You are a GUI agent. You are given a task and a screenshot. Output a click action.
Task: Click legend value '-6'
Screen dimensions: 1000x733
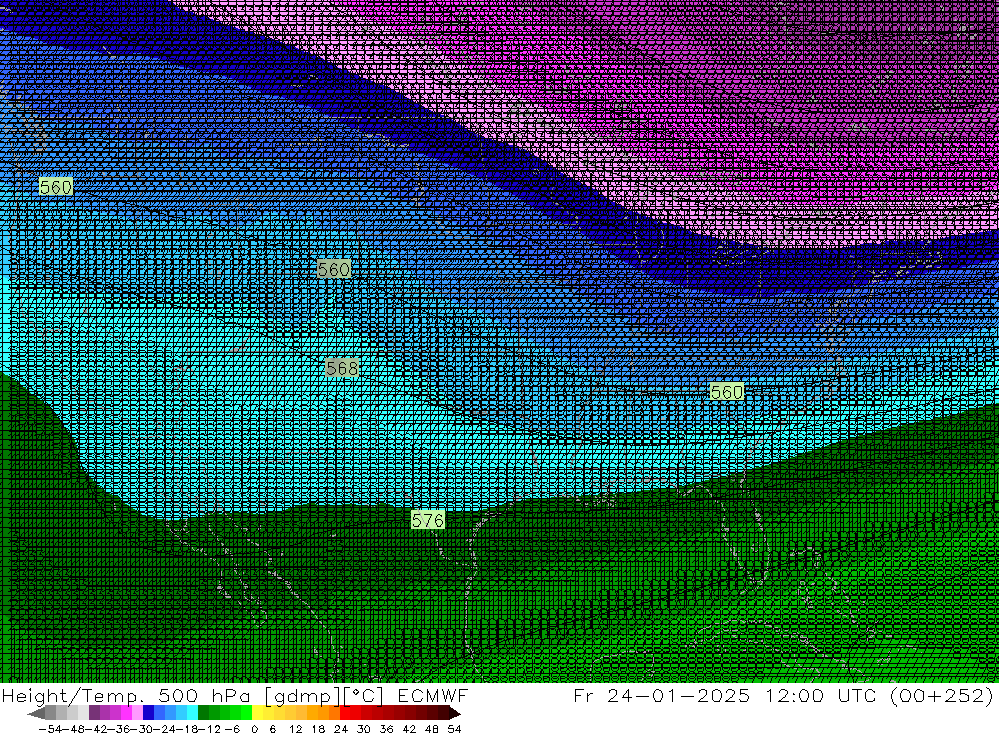point(232,729)
